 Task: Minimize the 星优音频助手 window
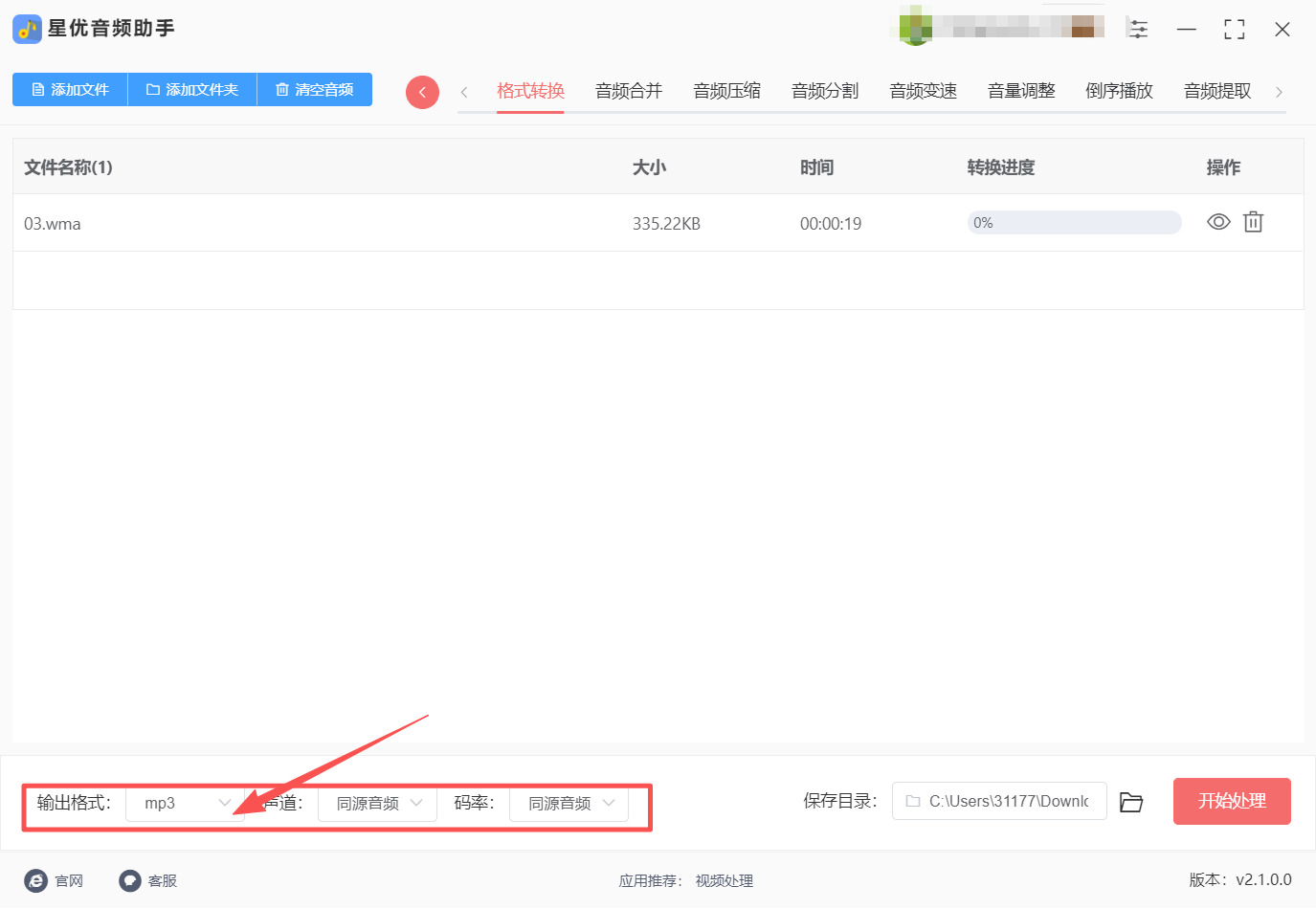1187,30
